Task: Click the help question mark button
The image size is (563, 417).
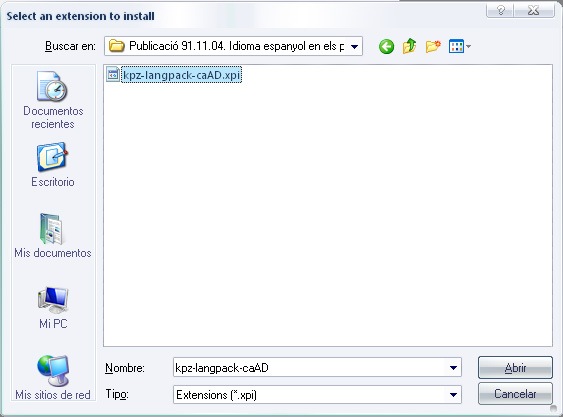Action: (x=500, y=10)
